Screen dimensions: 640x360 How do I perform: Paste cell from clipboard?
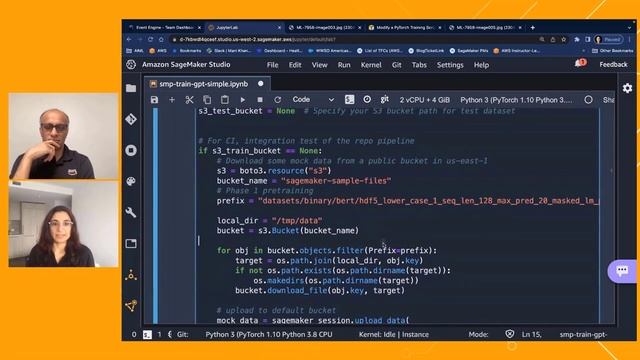(224, 100)
